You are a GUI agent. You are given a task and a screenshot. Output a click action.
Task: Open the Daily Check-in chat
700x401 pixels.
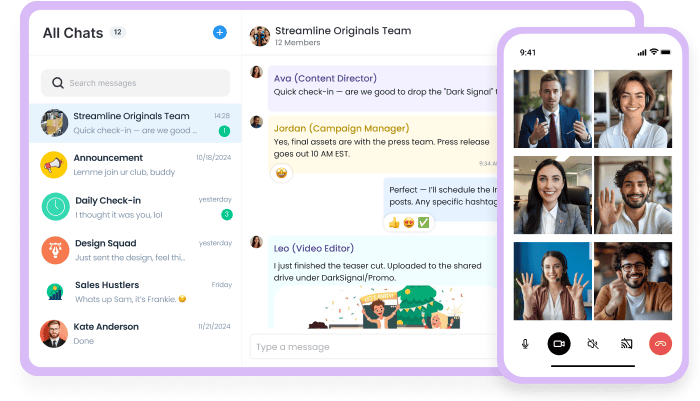[x=135, y=207]
